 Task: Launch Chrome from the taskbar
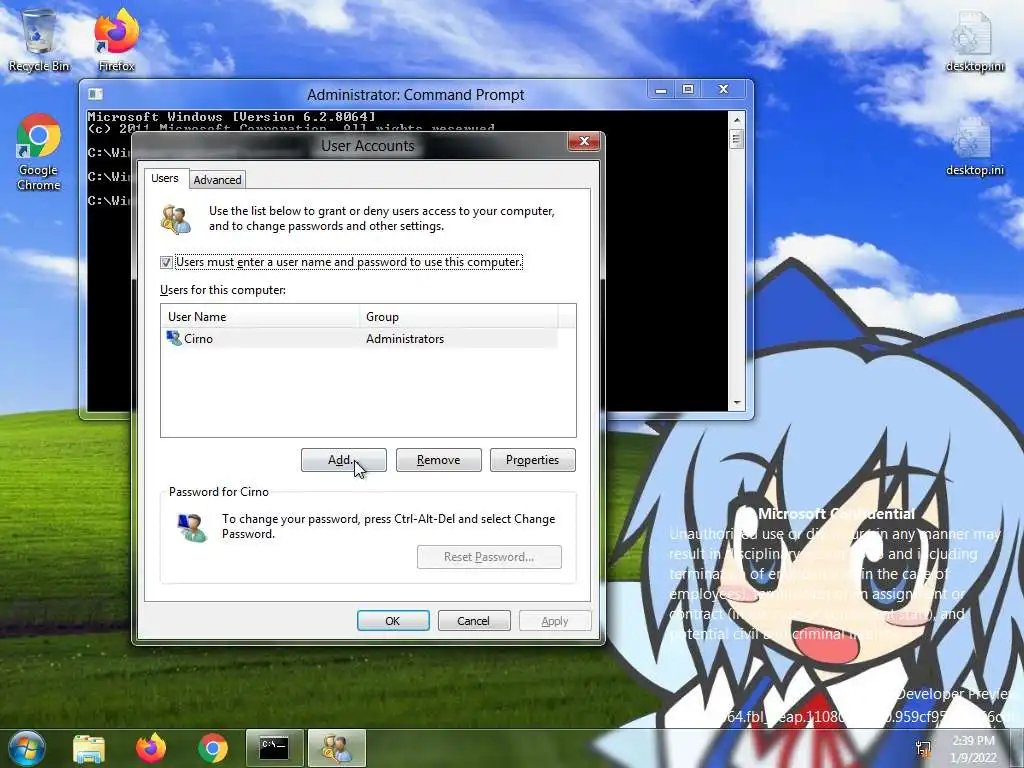click(x=213, y=748)
